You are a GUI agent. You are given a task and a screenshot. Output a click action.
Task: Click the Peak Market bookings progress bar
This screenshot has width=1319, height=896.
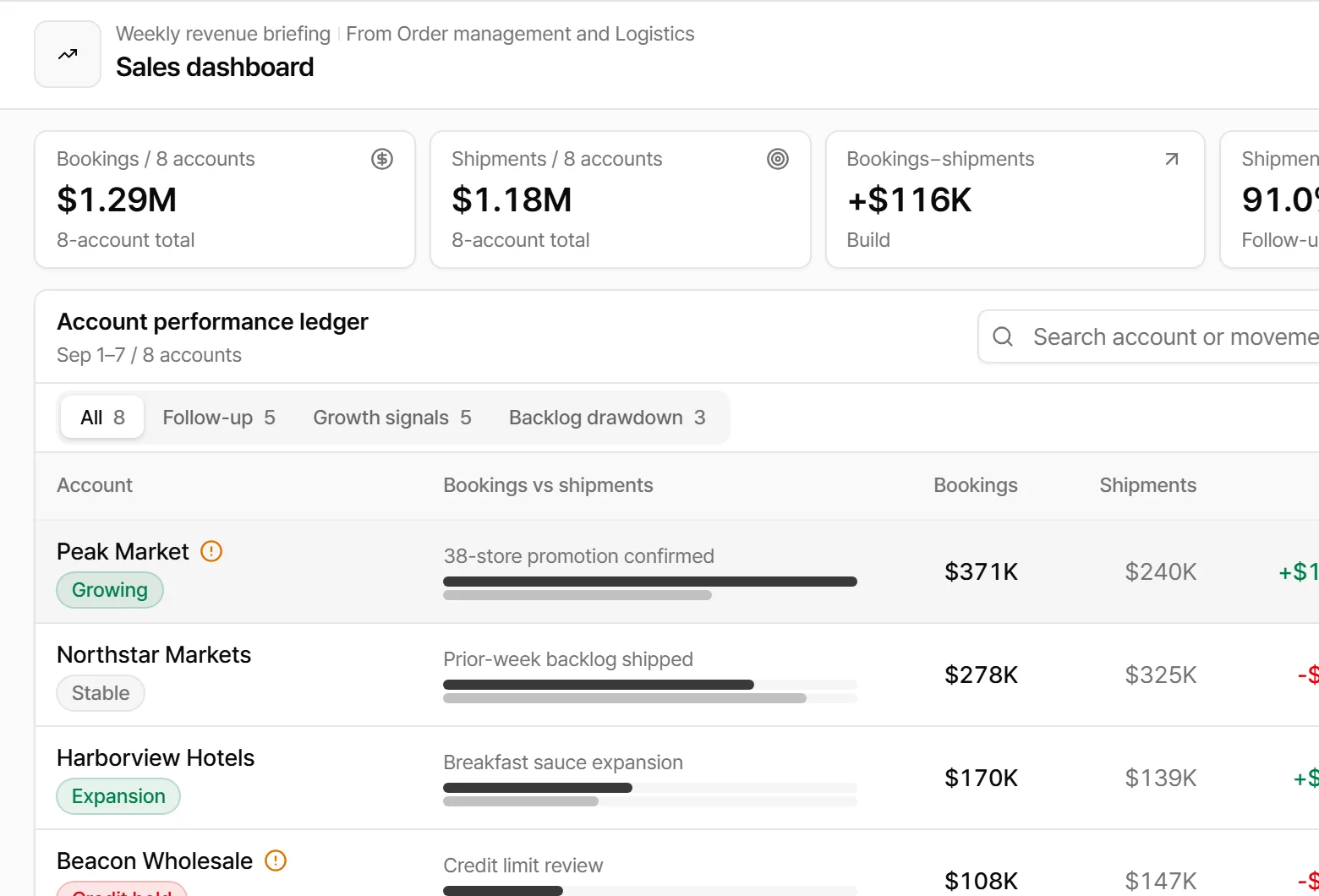tap(650, 582)
